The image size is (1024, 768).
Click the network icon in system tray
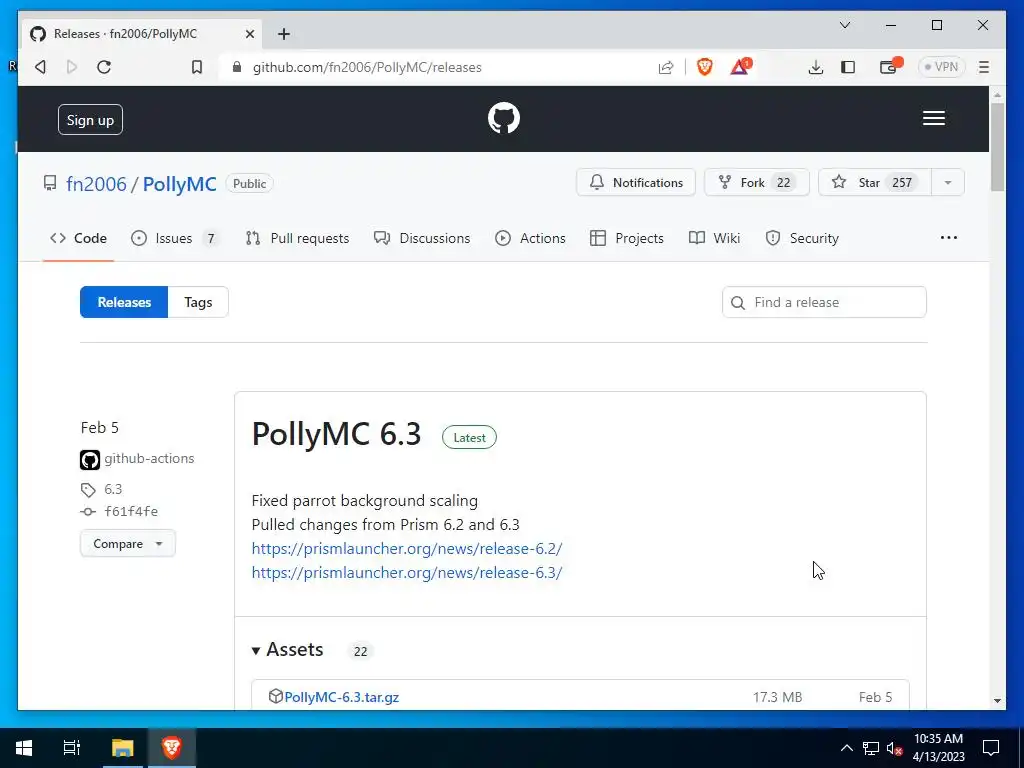coord(871,748)
